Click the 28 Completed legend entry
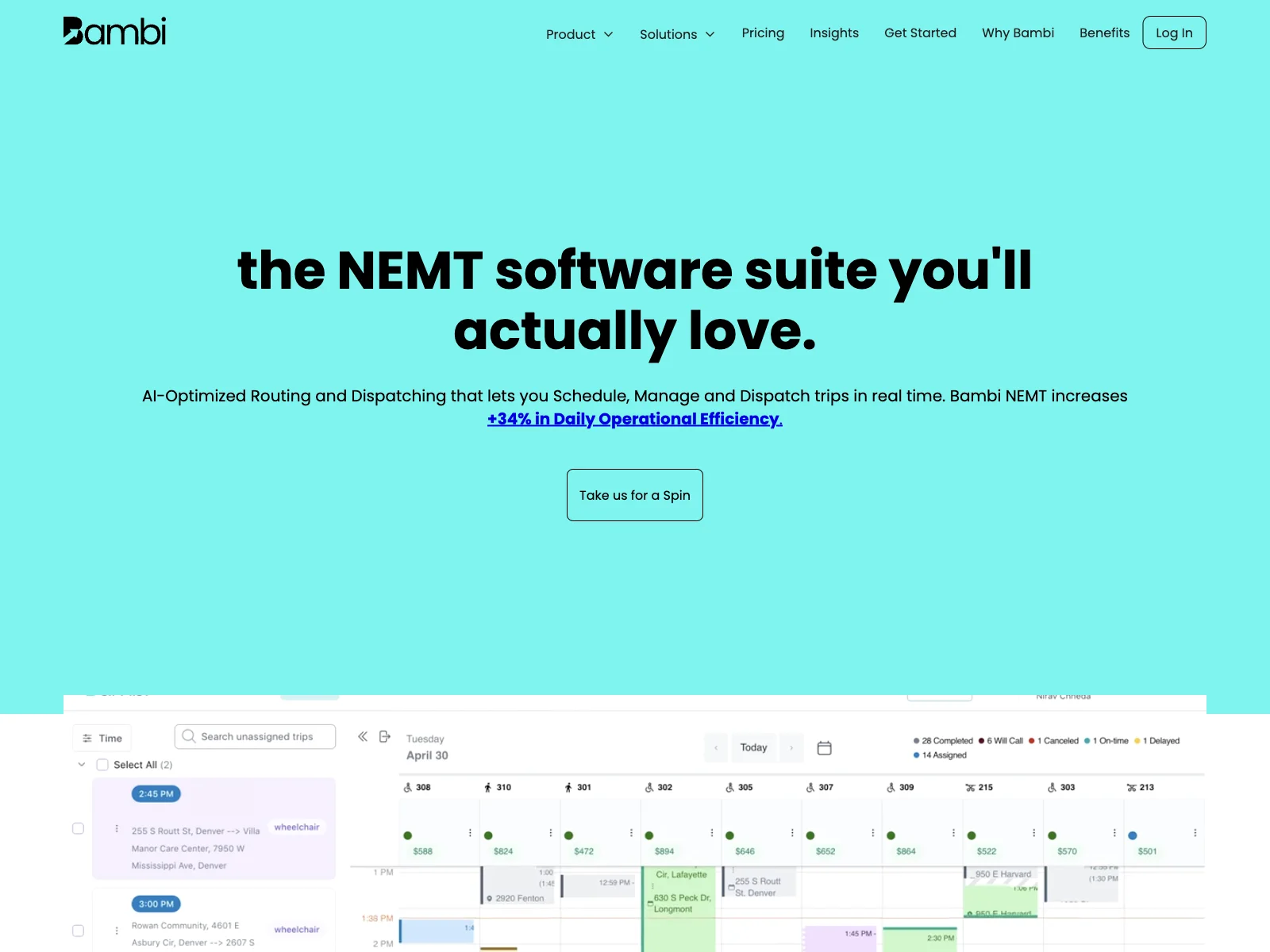 click(943, 741)
